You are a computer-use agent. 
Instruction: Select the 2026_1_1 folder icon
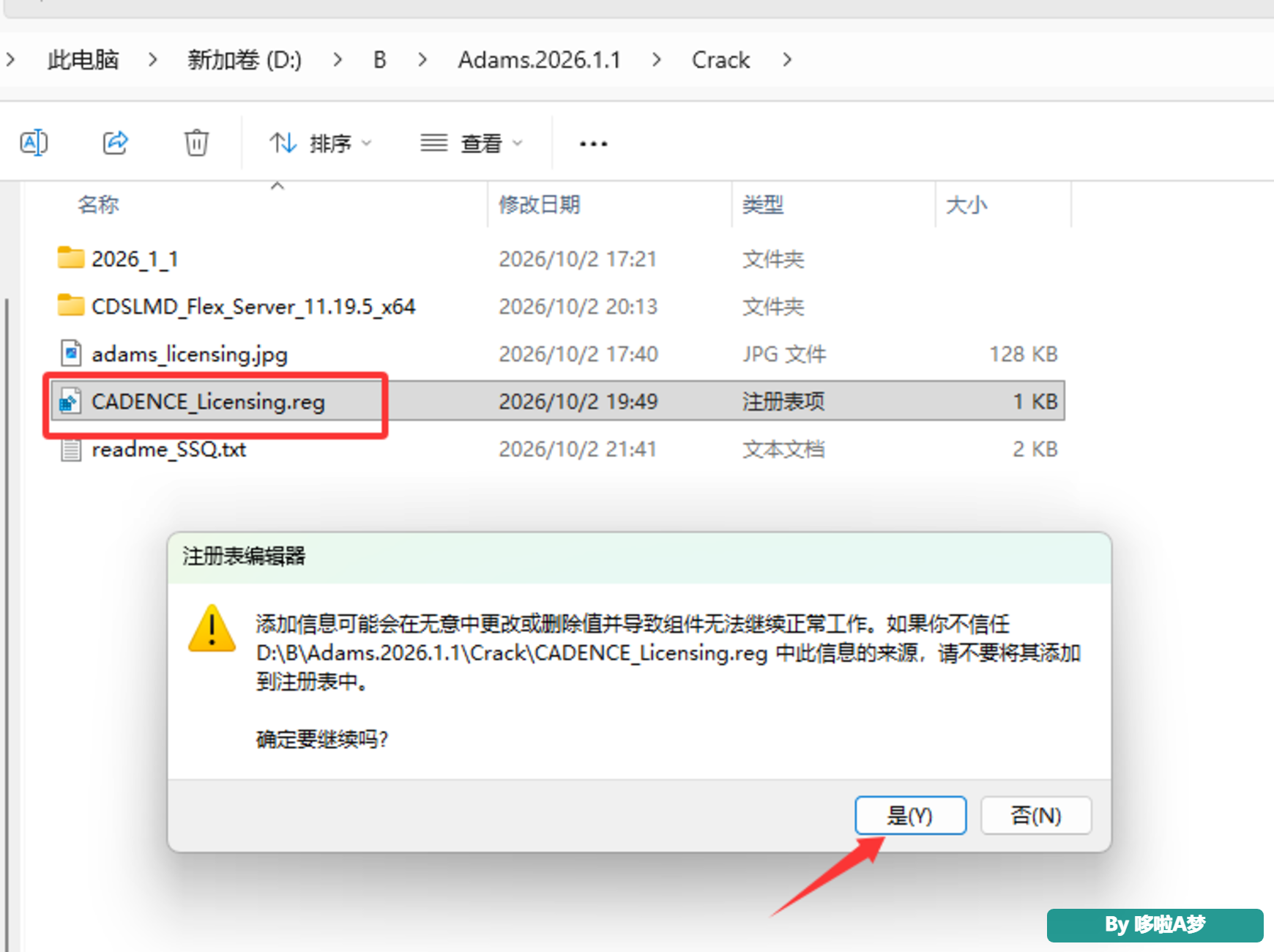(x=70, y=258)
